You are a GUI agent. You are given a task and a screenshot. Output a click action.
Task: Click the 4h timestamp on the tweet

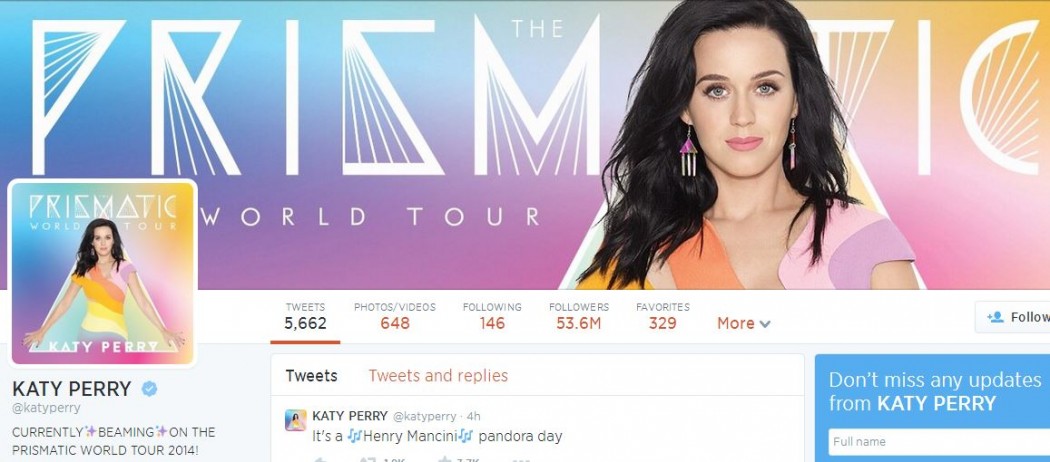[x=473, y=416]
